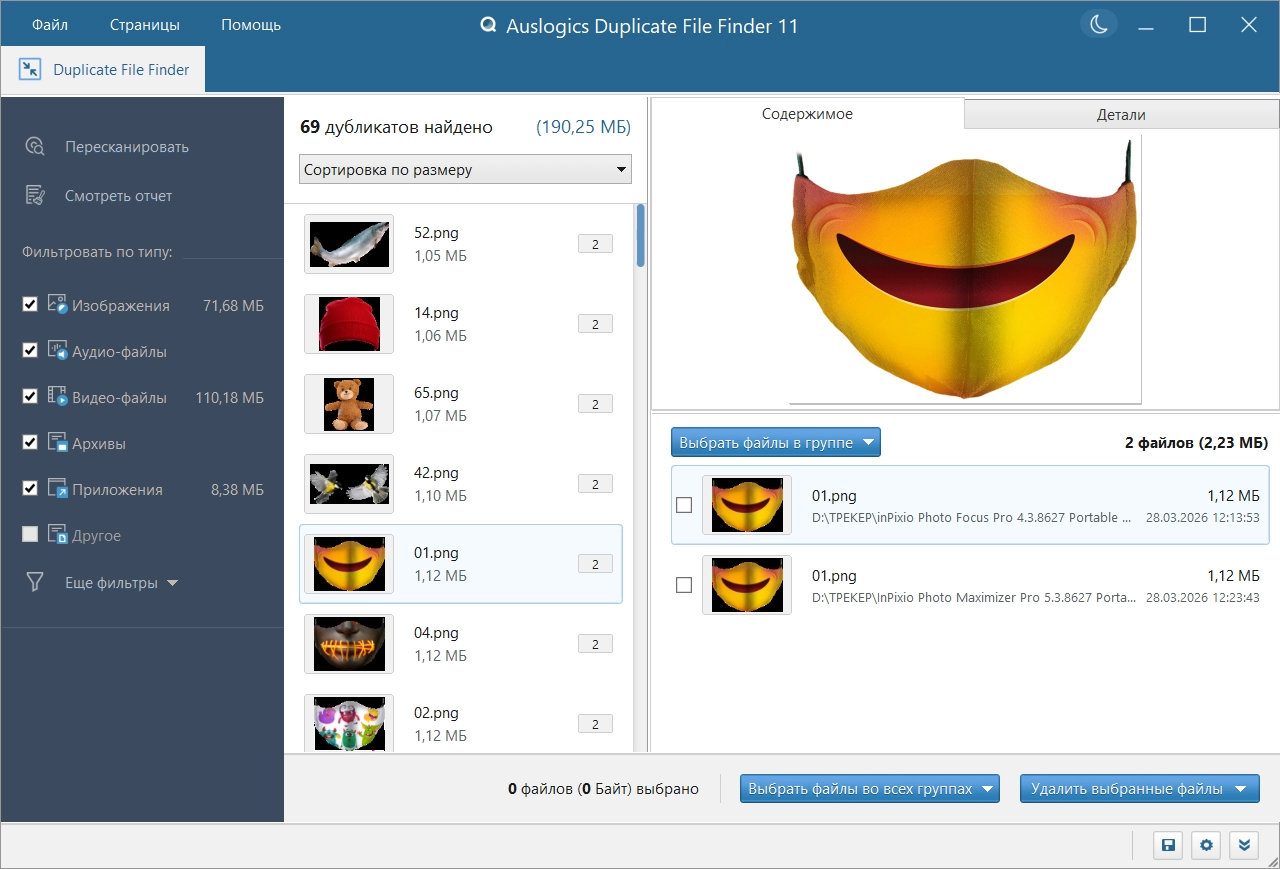This screenshot has height=869, width=1280.
Task: Uncheck the Приложения filter checkbox
Action: pos(30,489)
